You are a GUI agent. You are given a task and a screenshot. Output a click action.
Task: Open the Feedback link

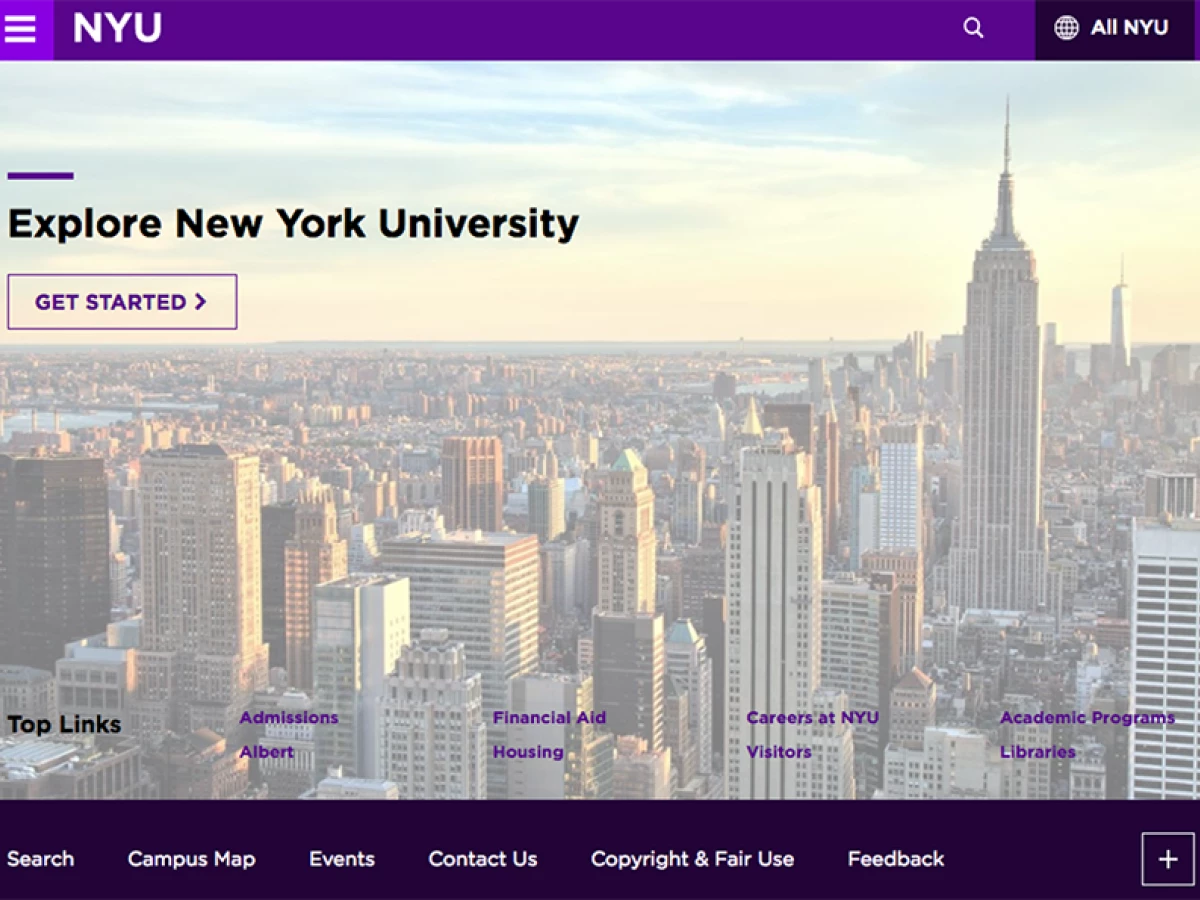click(x=896, y=859)
